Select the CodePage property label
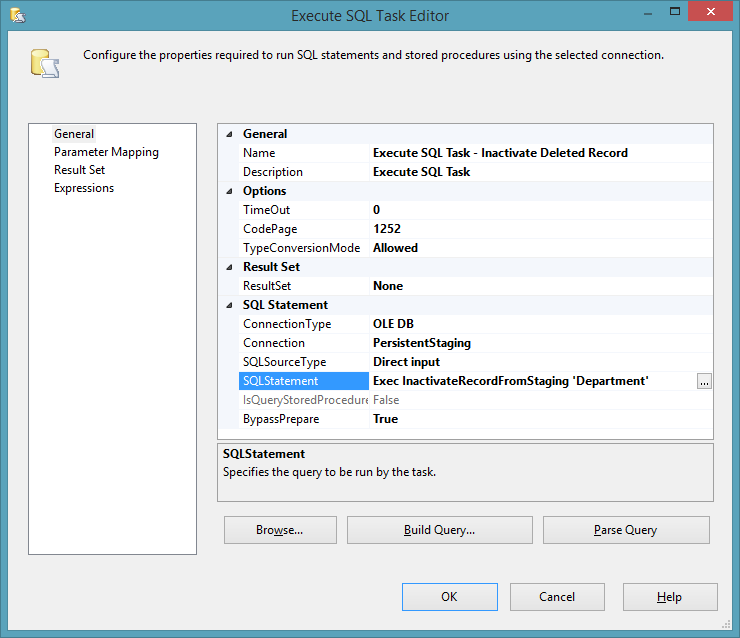740x638 pixels. (x=304, y=229)
